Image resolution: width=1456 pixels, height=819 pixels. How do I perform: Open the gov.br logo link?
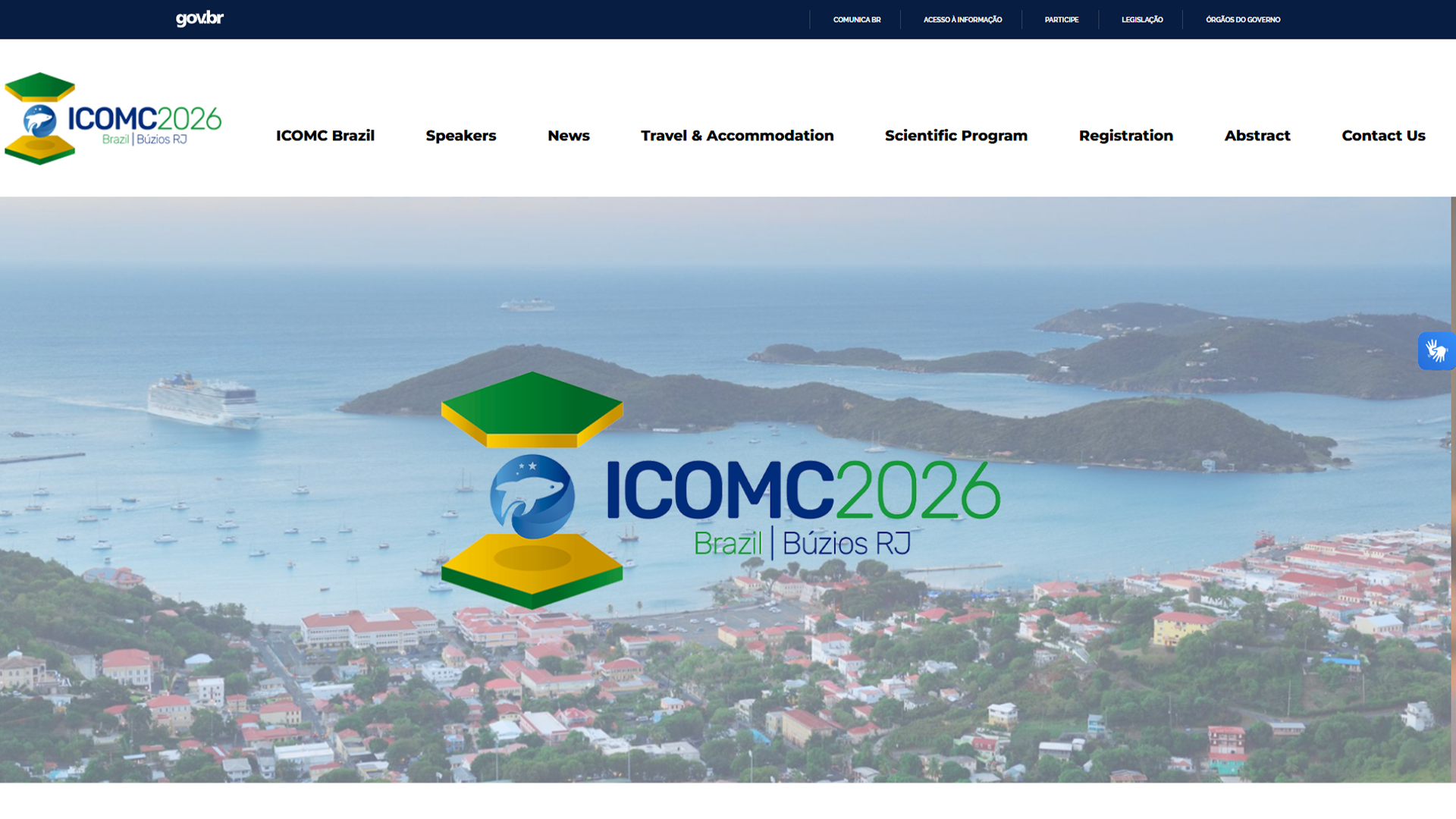(x=199, y=19)
